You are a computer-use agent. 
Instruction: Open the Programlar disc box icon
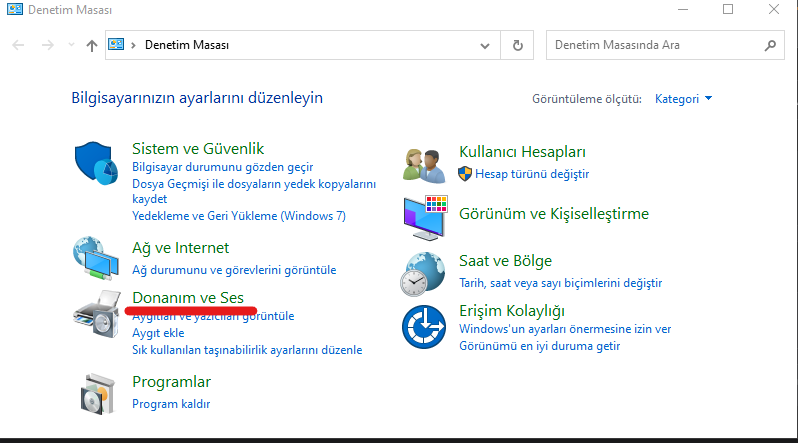click(98, 394)
